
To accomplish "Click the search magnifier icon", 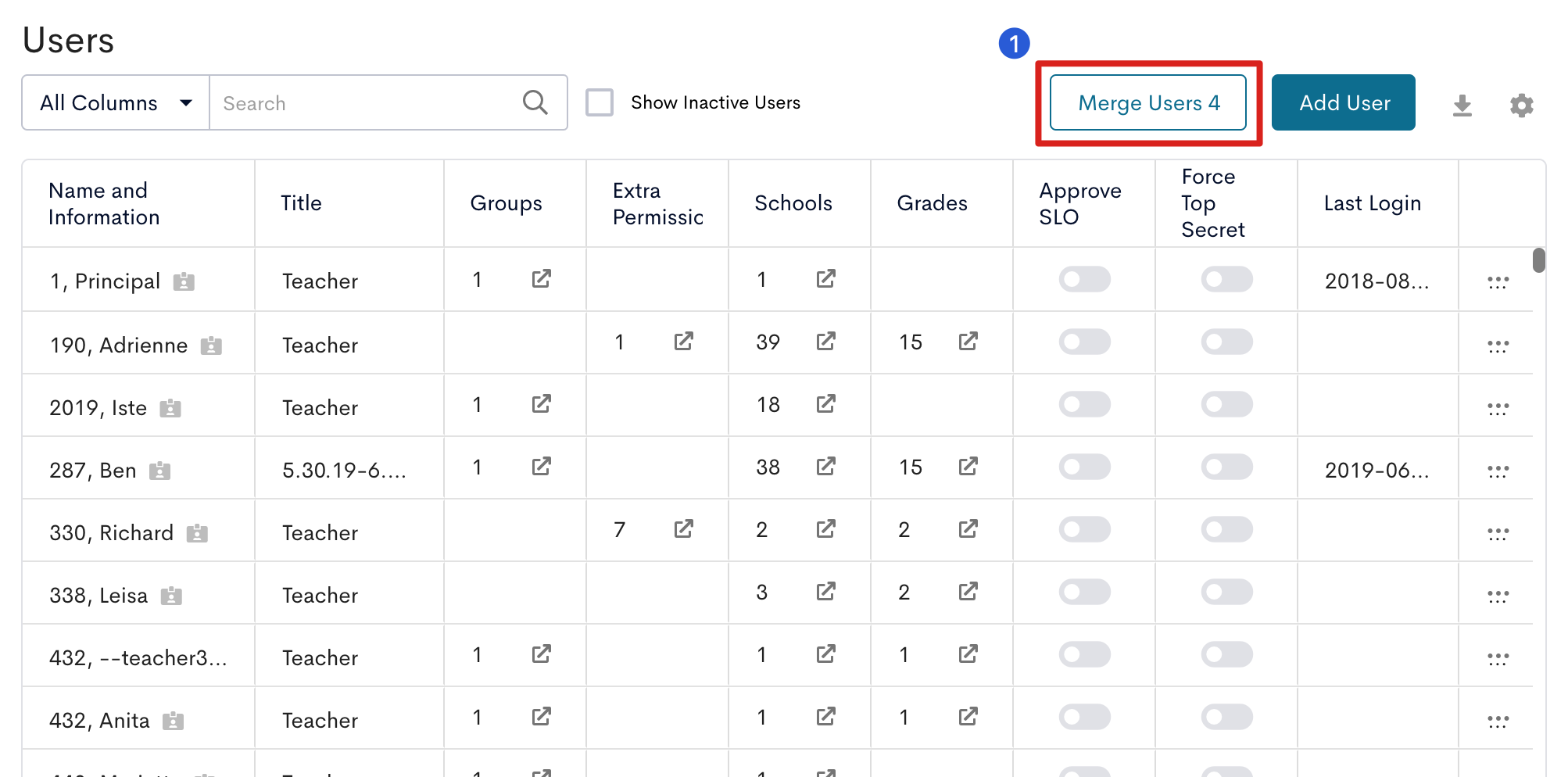I will (x=535, y=102).
